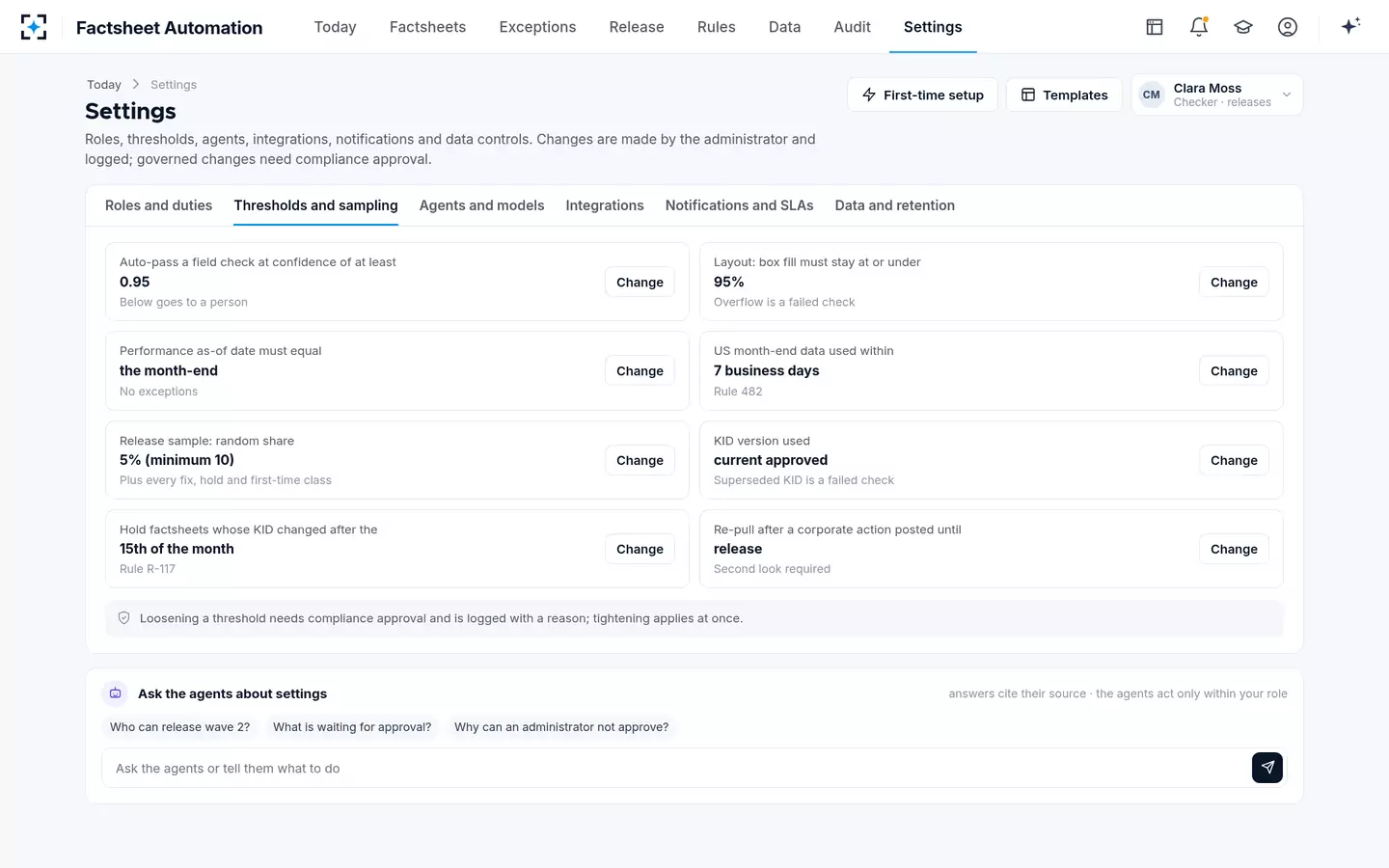Open the layout panel icon in header
This screenshot has height=868, width=1389.
pos(1155,27)
